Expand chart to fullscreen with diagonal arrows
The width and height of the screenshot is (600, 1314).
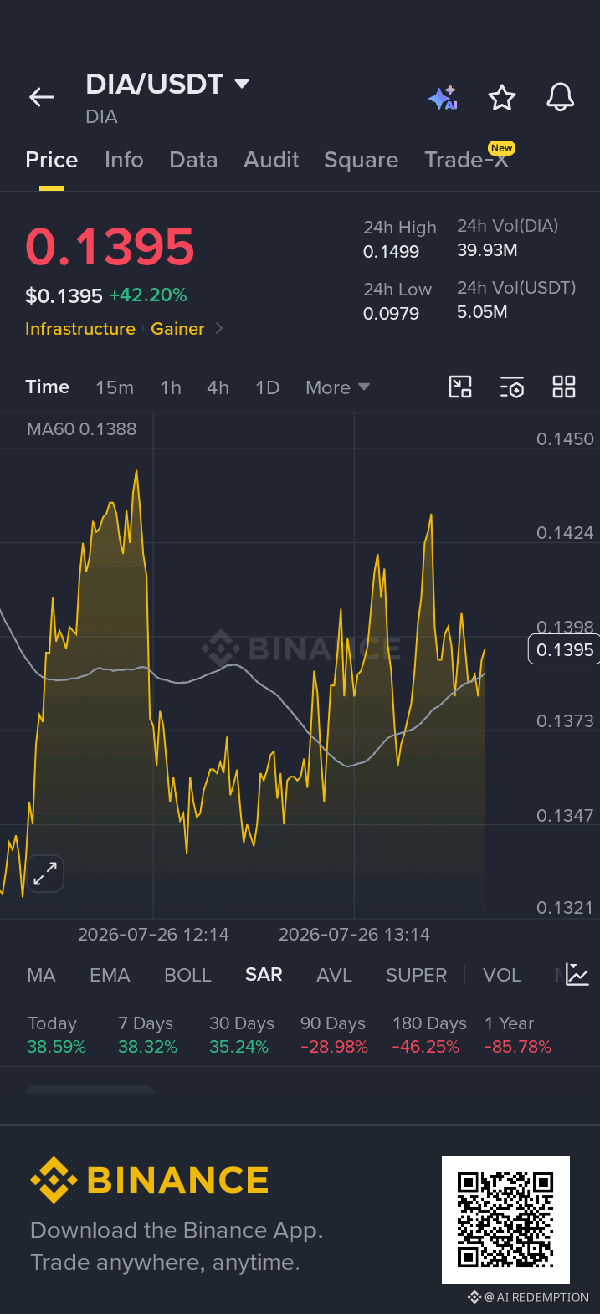tap(45, 873)
